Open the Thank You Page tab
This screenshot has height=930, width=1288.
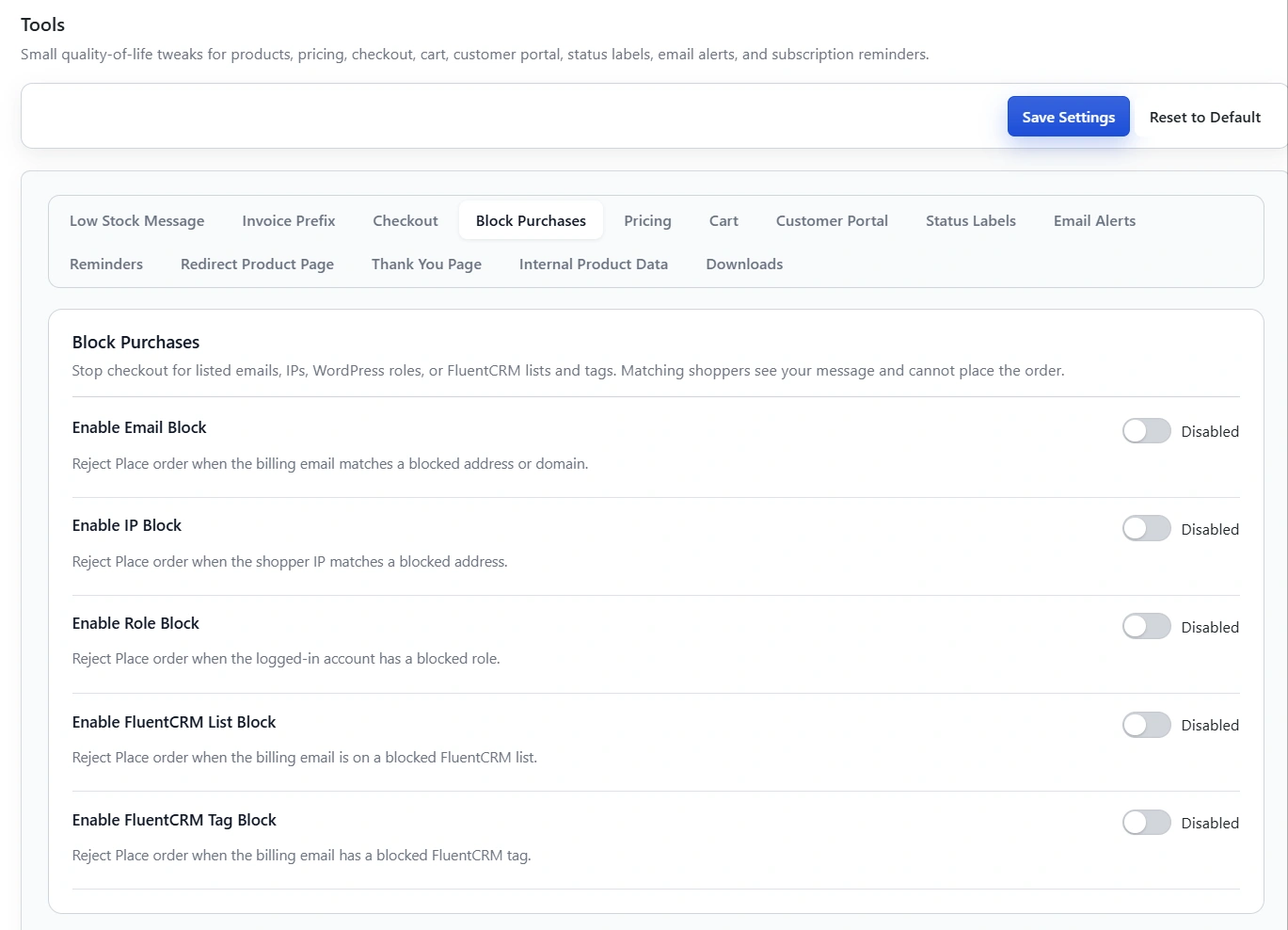[426, 265]
